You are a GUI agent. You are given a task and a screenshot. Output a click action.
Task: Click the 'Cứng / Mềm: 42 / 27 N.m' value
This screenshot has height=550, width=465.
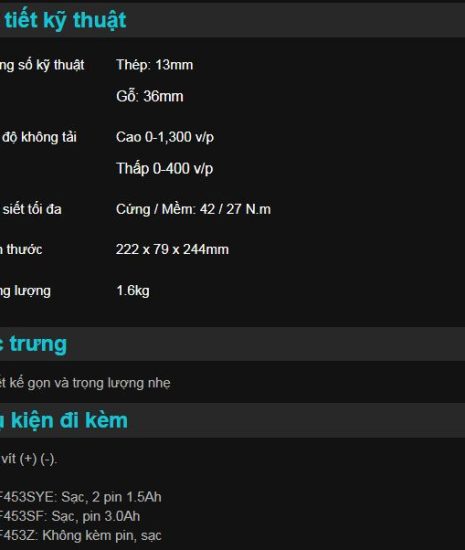(193, 209)
